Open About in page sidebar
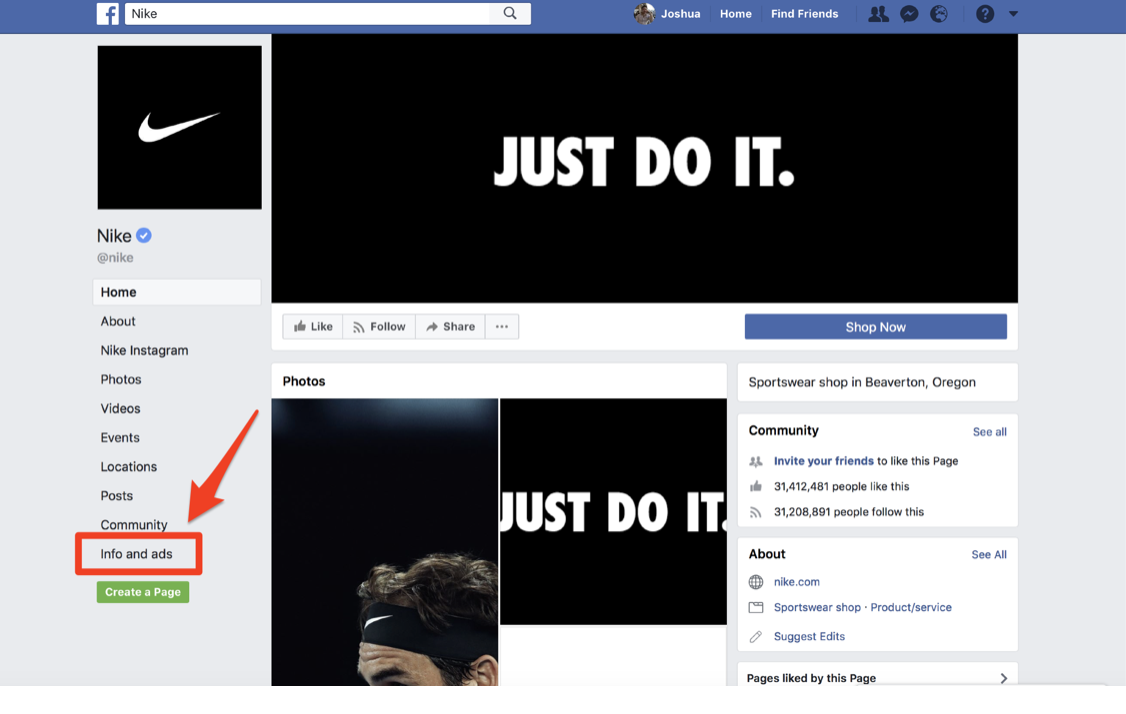This screenshot has height=714, width=1126. pyautogui.click(x=118, y=321)
